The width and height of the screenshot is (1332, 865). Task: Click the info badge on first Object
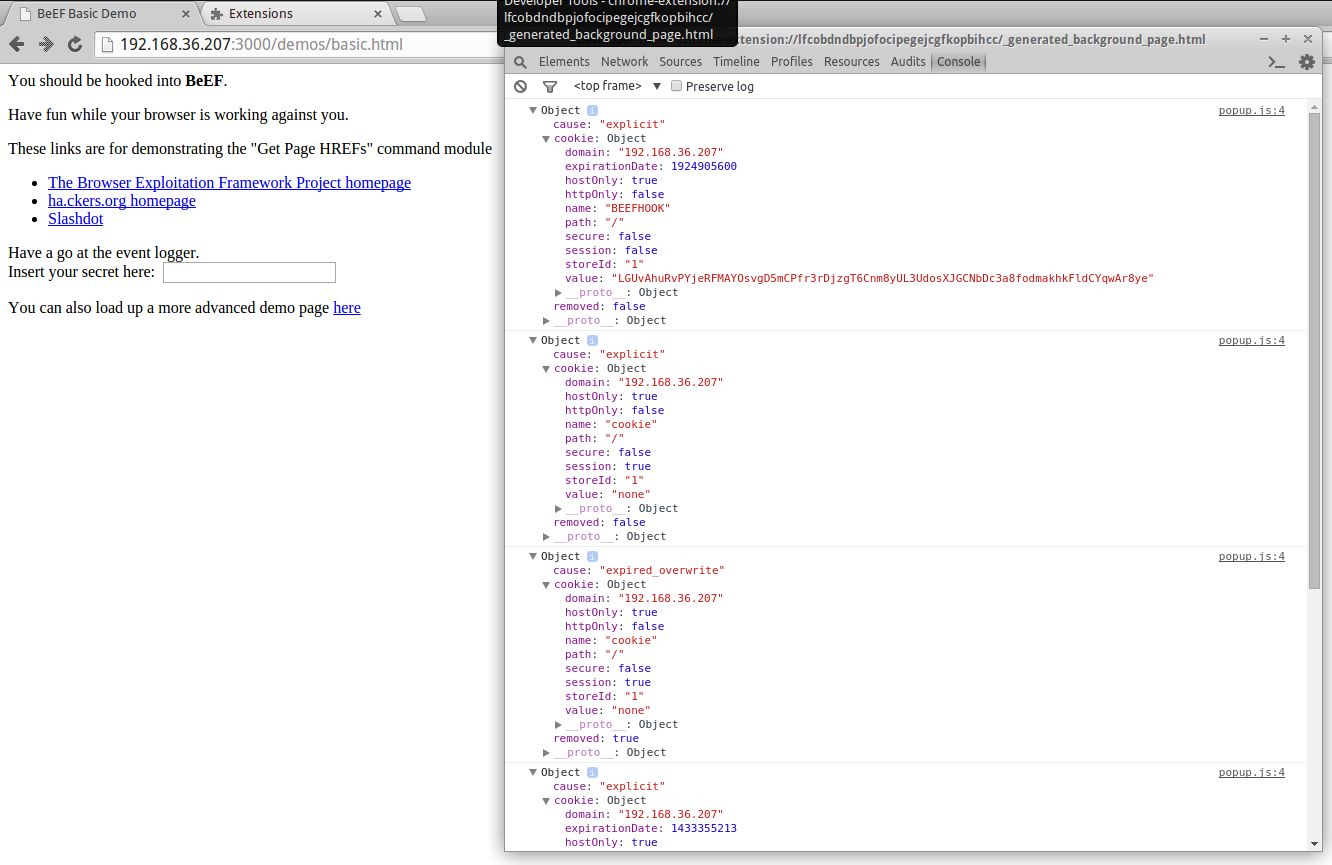click(x=592, y=110)
